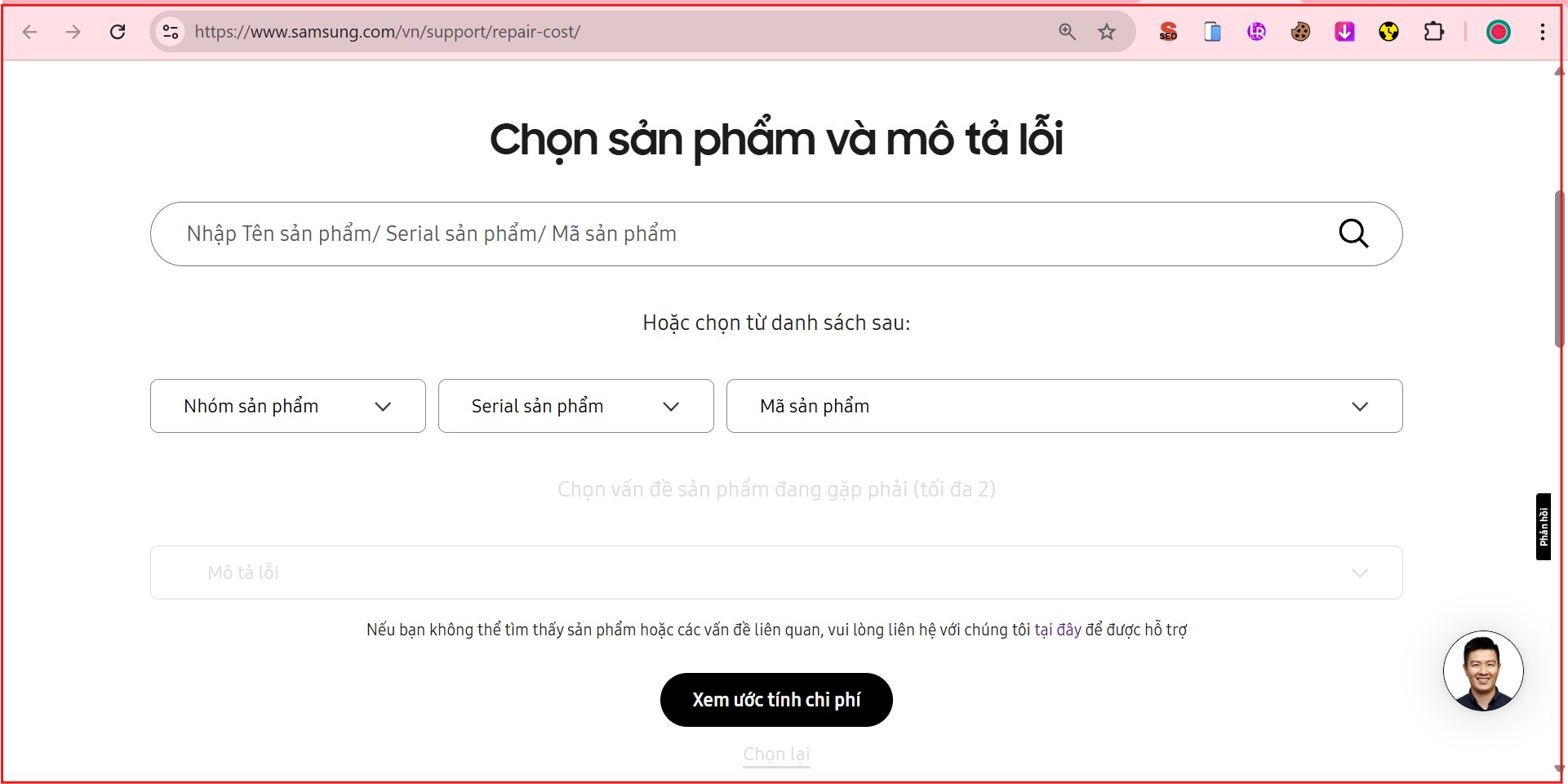The height and width of the screenshot is (784, 1568).
Task: Click the Xem ước tính chi phí button
Action: tap(775, 700)
